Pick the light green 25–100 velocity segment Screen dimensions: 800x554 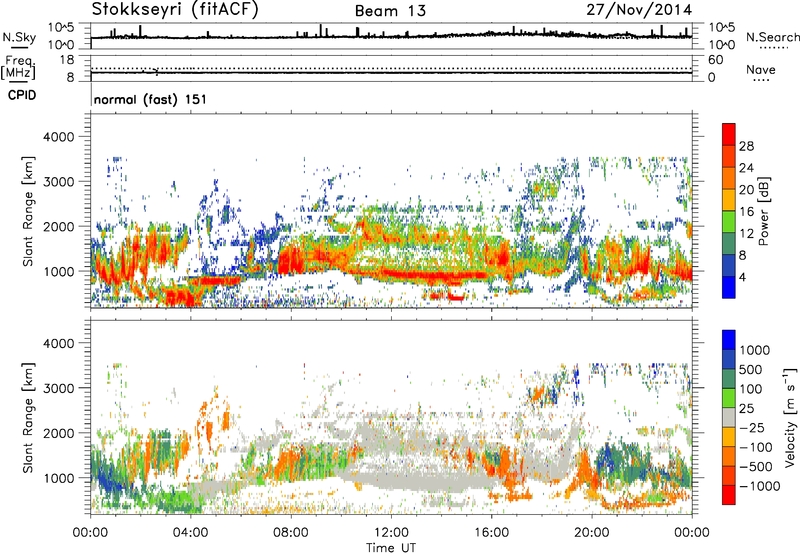click(x=729, y=398)
